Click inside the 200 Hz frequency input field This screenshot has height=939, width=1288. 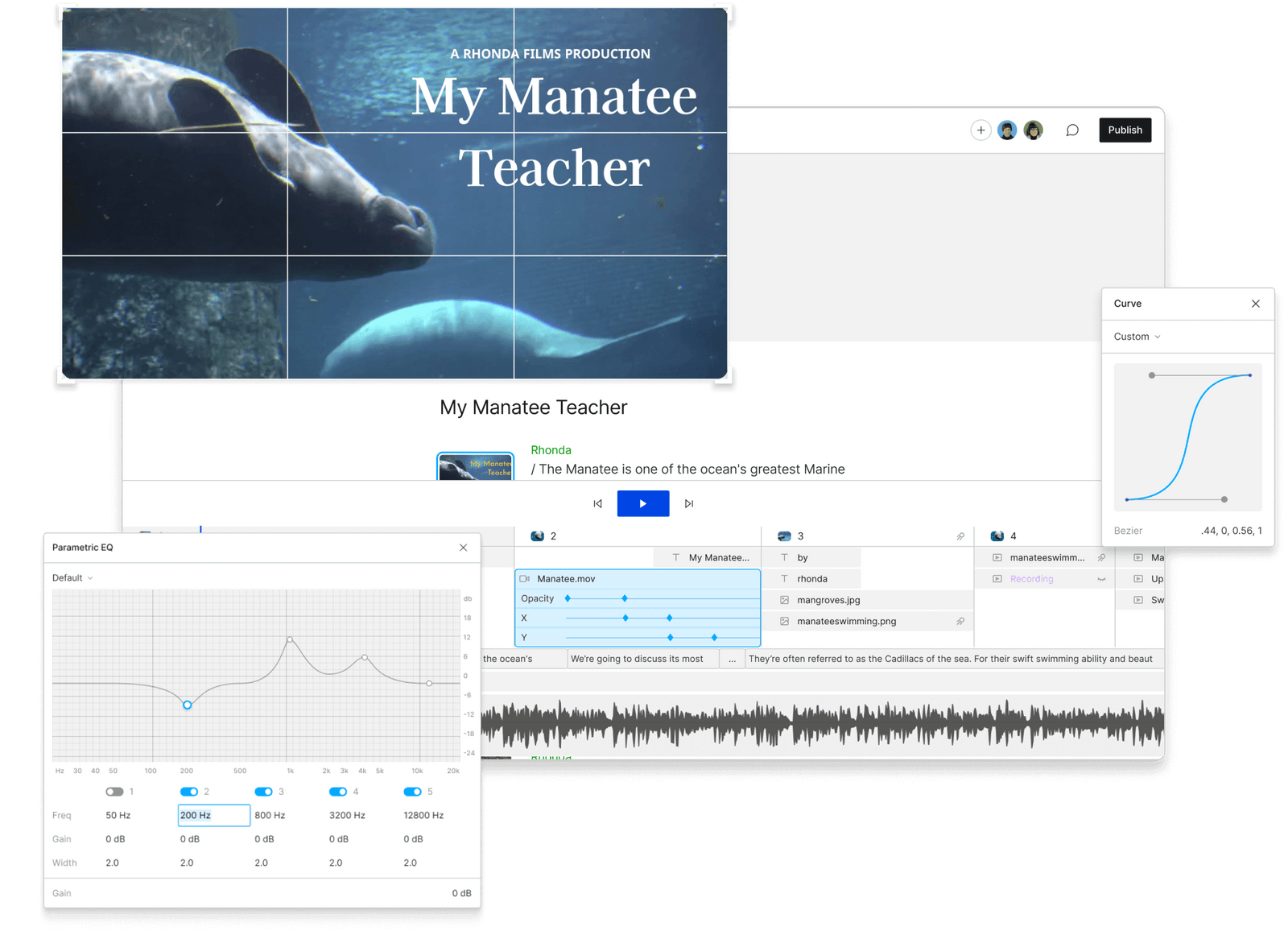pos(213,815)
